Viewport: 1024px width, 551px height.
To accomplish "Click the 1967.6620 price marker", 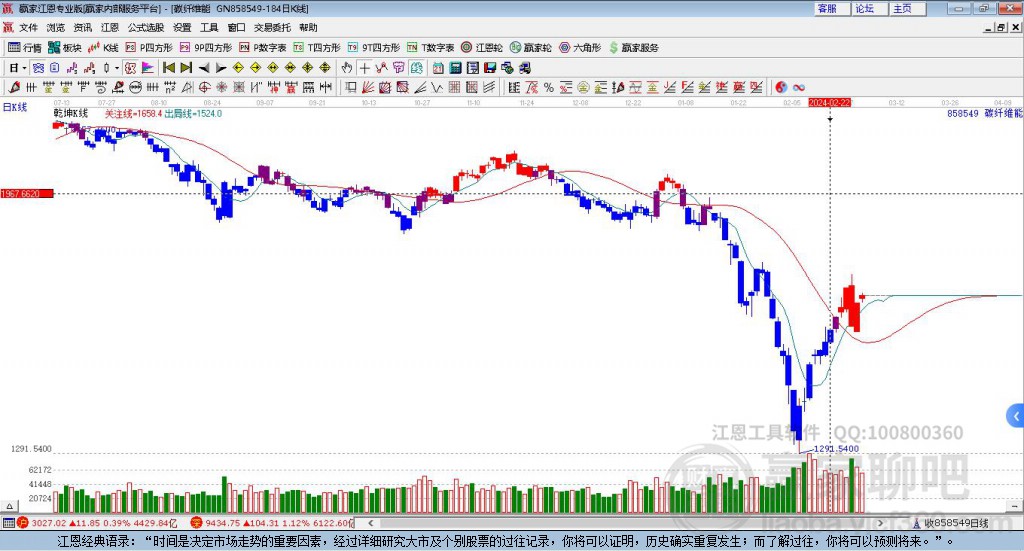I will pyautogui.click(x=27, y=194).
